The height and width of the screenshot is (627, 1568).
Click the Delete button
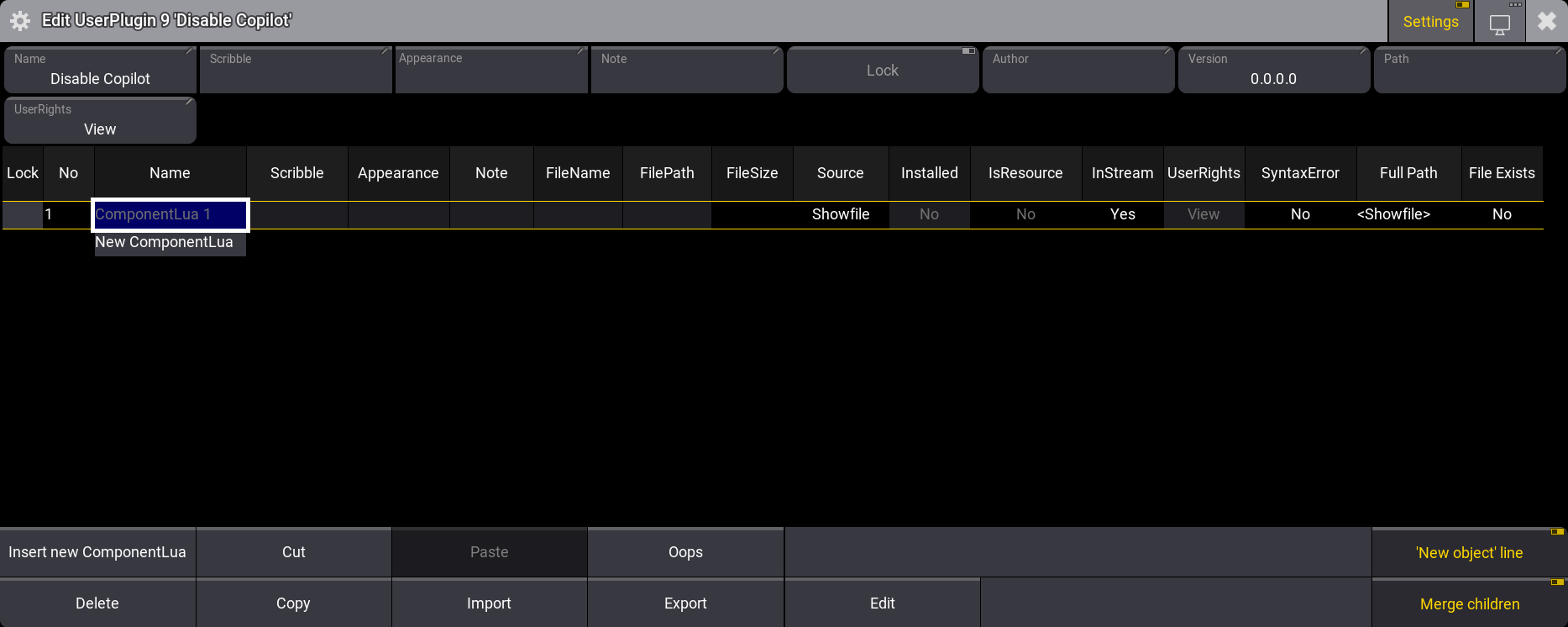click(97, 603)
